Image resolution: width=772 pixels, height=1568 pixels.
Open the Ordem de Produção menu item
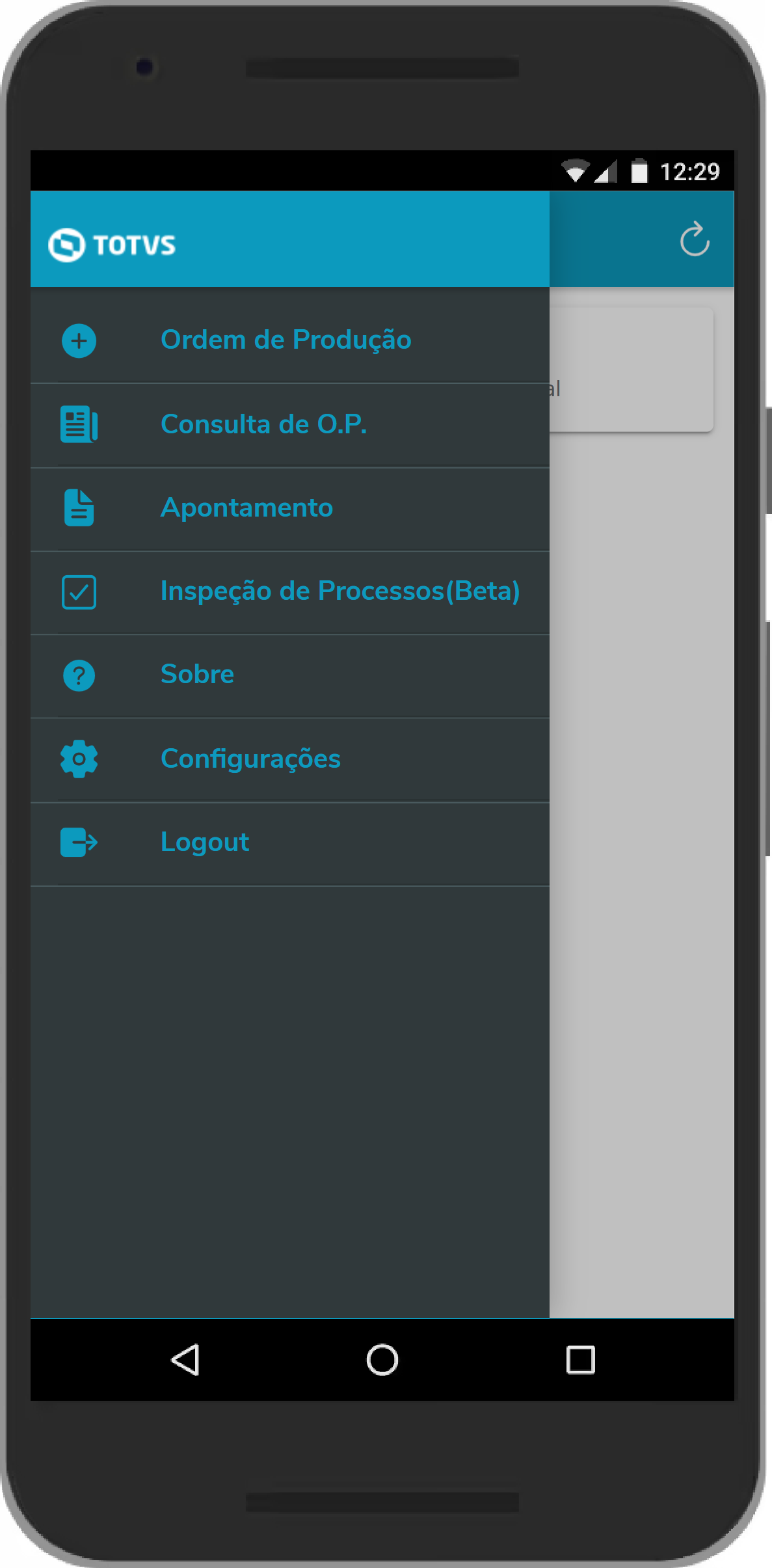pos(286,340)
